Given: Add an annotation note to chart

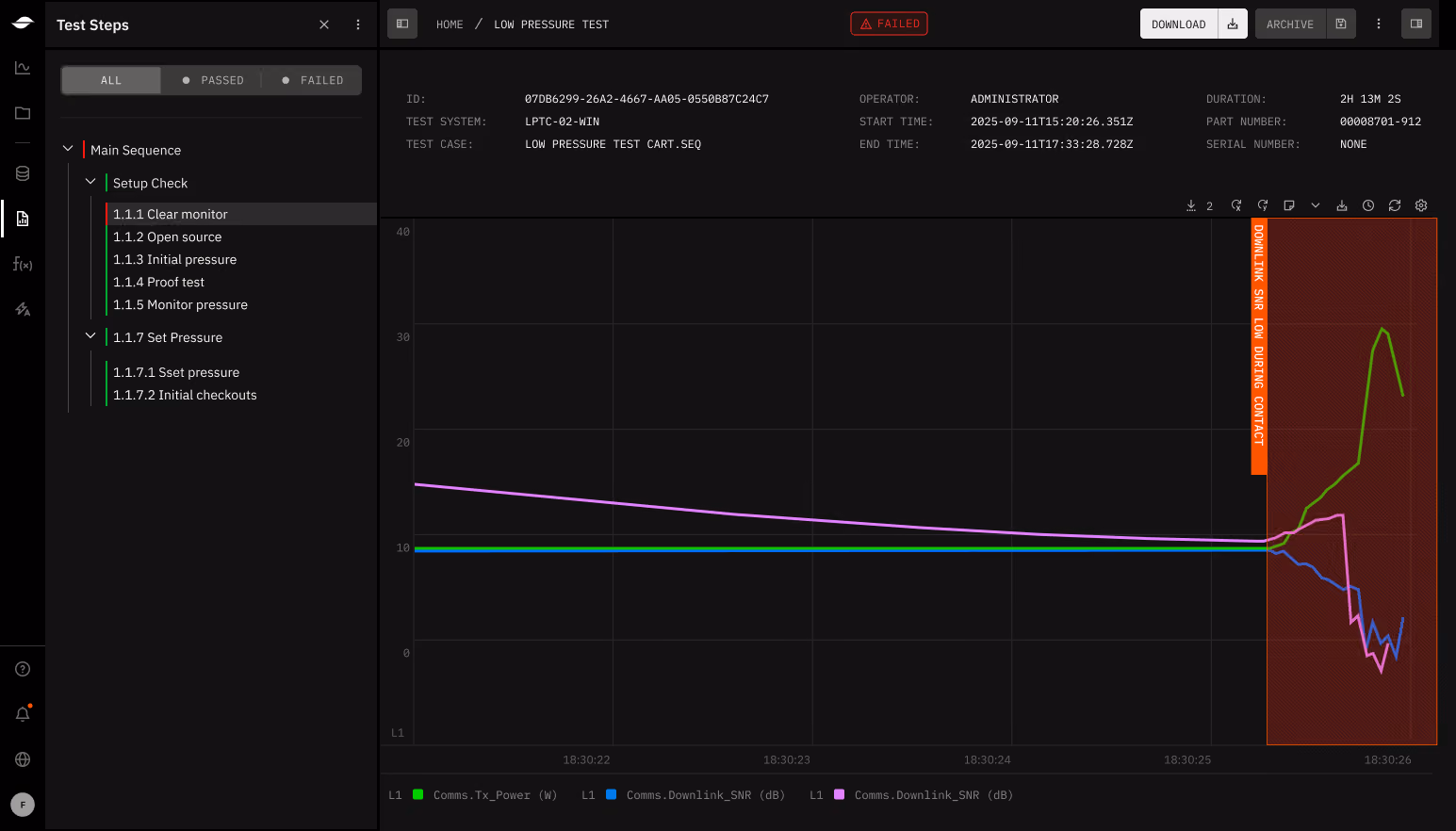Looking at the screenshot, I should pyautogui.click(x=1289, y=205).
